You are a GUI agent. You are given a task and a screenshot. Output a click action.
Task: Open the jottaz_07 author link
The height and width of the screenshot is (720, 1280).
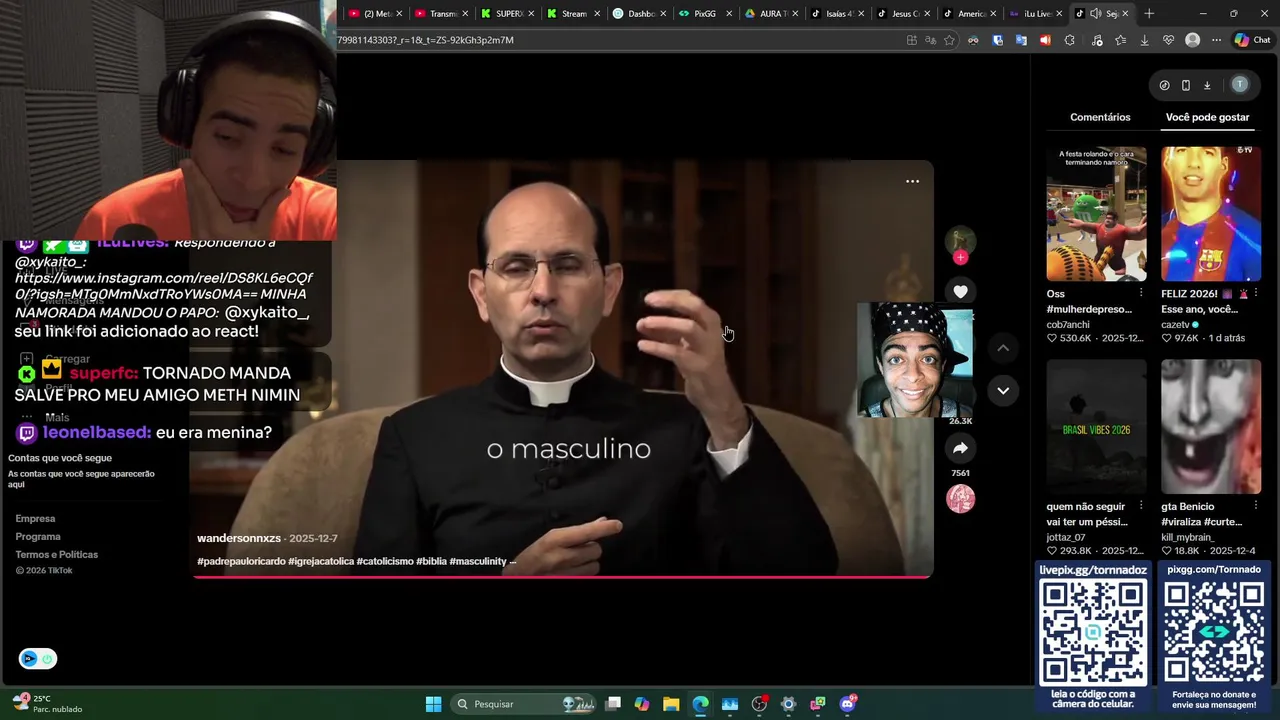(1067, 538)
